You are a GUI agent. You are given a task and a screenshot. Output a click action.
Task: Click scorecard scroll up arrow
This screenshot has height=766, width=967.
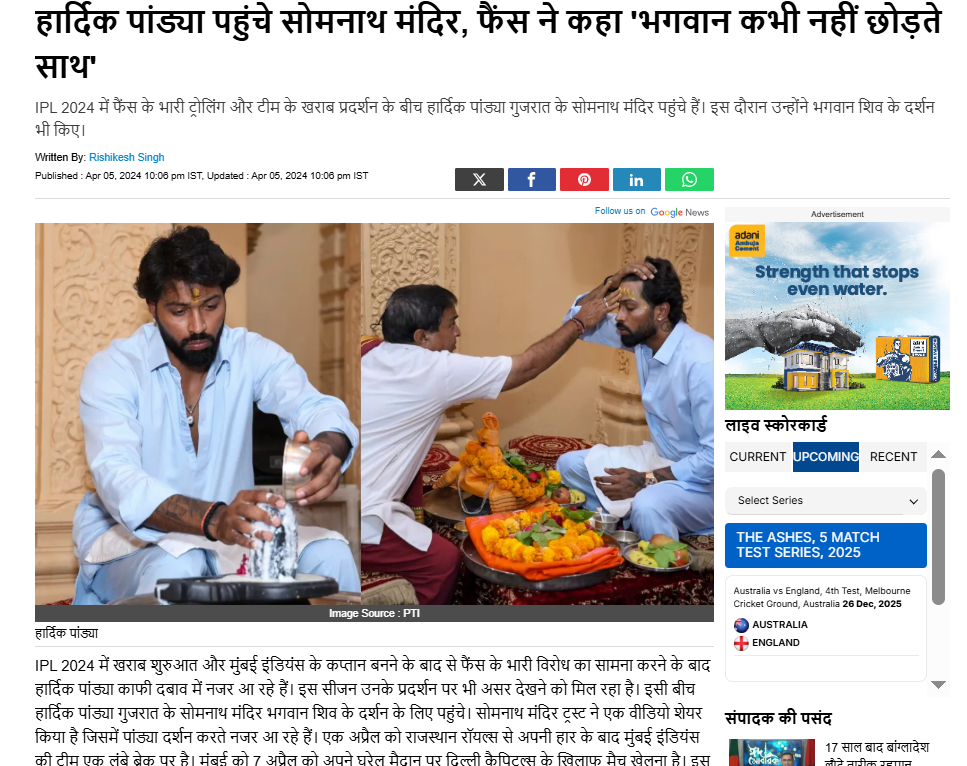click(938, 455)
